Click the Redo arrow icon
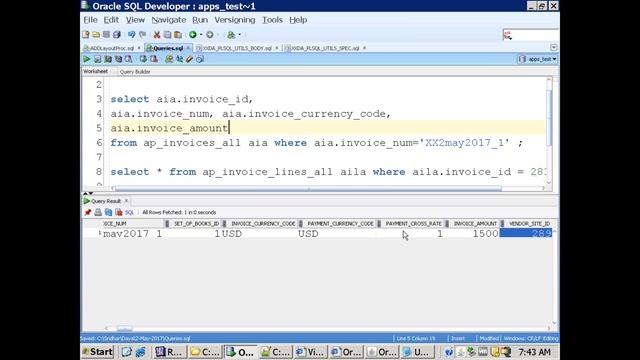Image resolution: width=640 pixels, height=360 pixels. [x=142, y=35]
